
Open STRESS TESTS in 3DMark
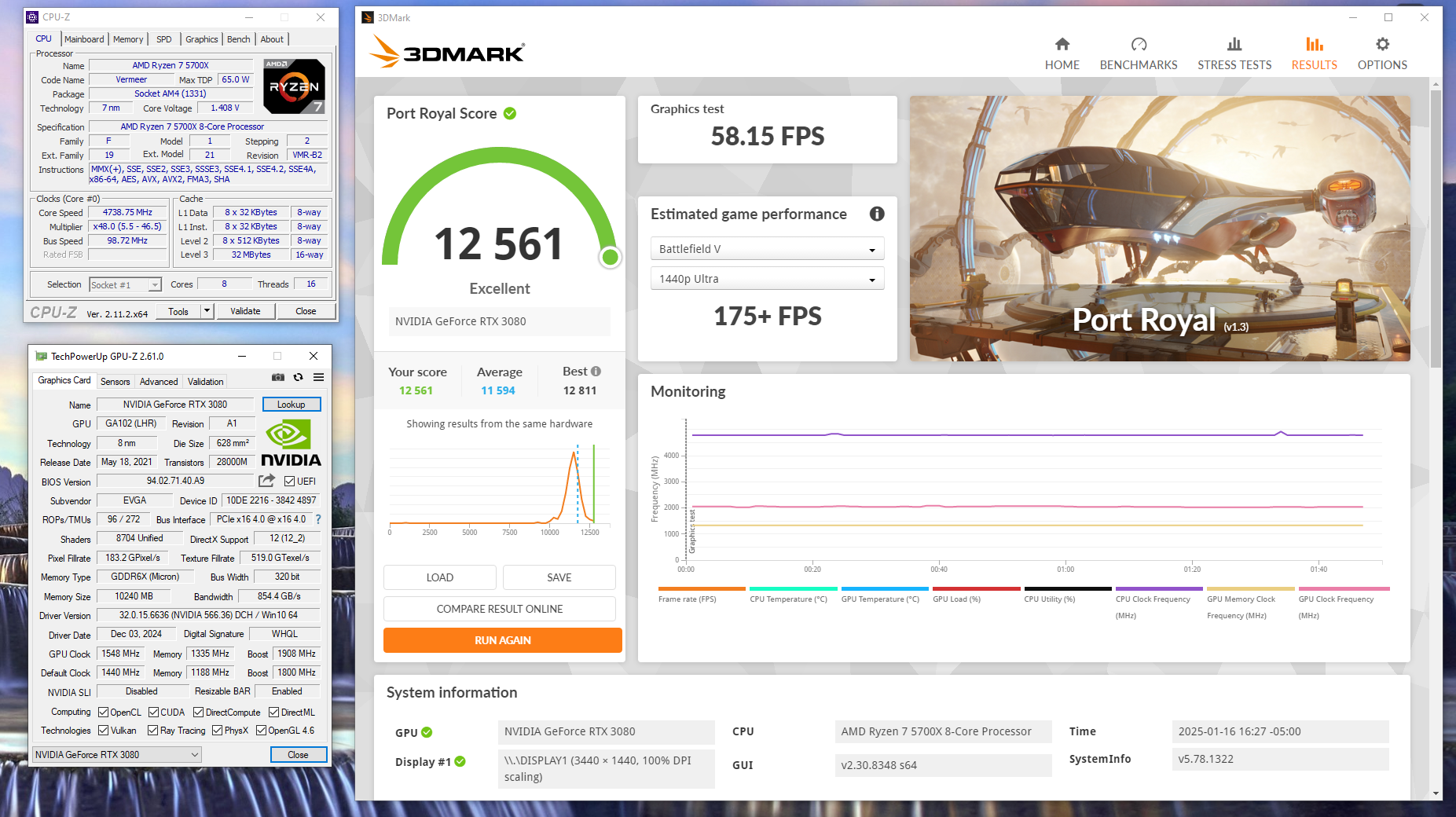coord(1234,53)
